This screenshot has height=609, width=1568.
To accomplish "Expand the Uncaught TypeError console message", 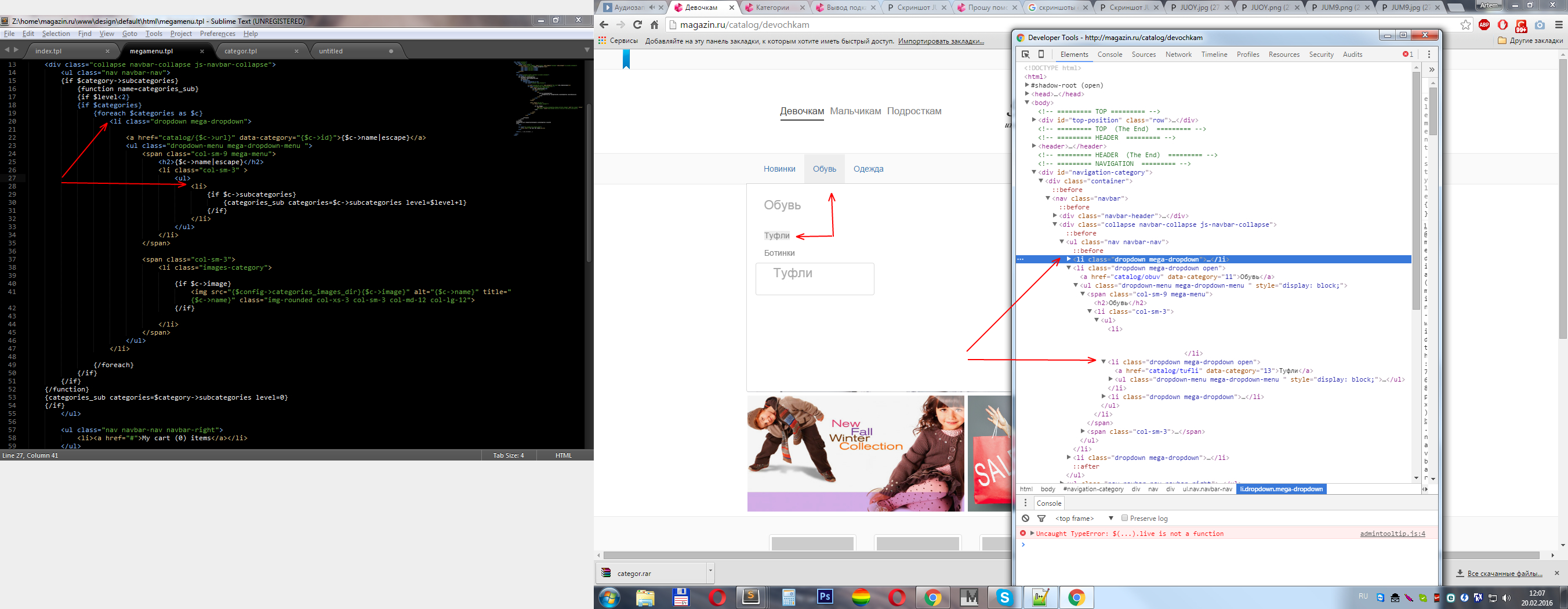I will 1032,534.
